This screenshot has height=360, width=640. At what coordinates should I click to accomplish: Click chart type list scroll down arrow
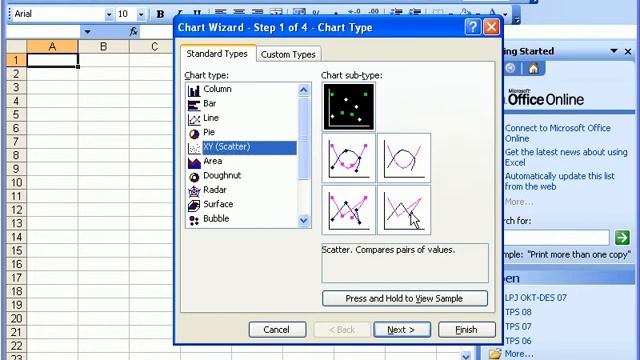click(x=304, y=220)
